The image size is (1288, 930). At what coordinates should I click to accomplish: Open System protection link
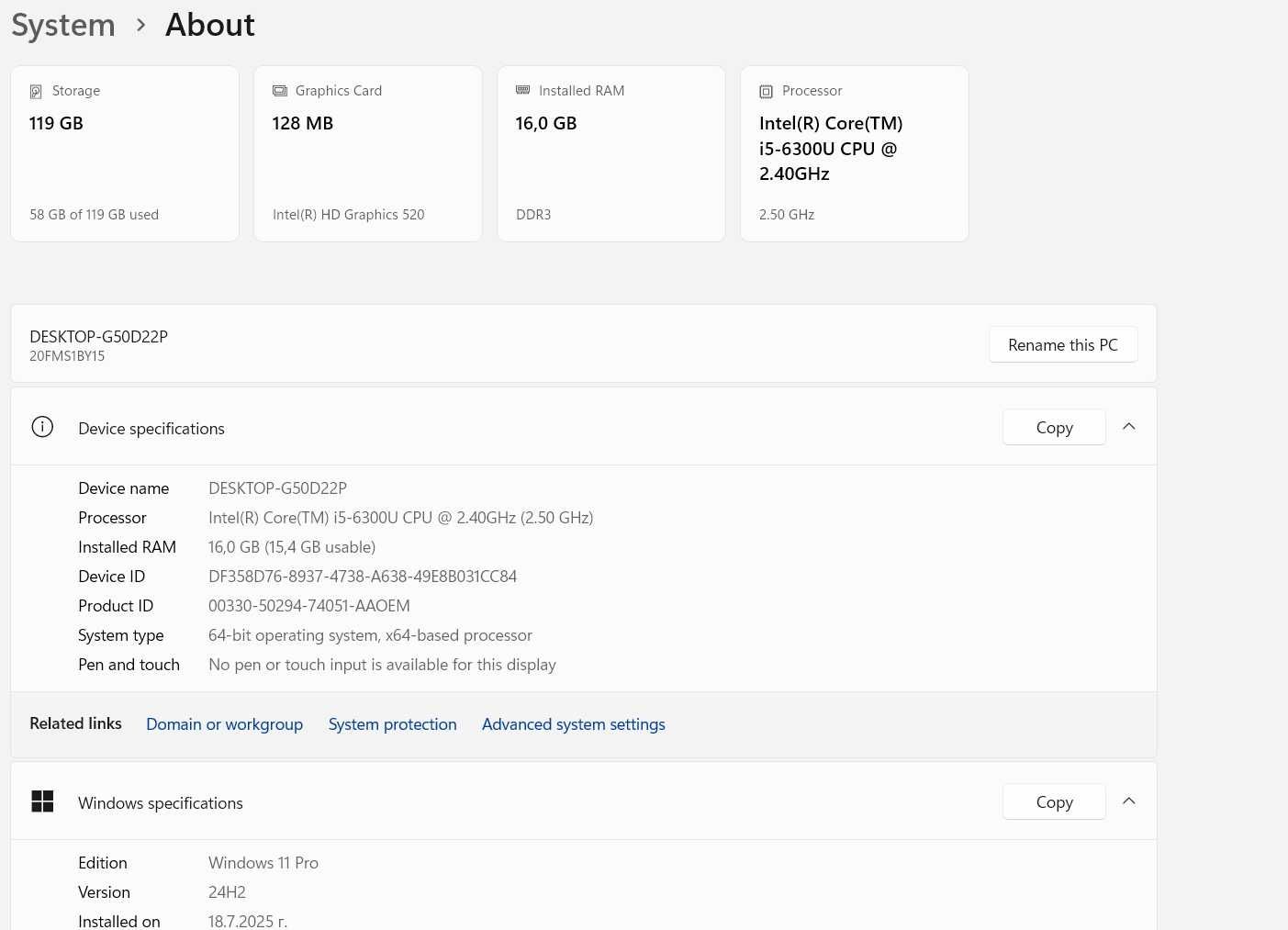(x=392, y=724)
